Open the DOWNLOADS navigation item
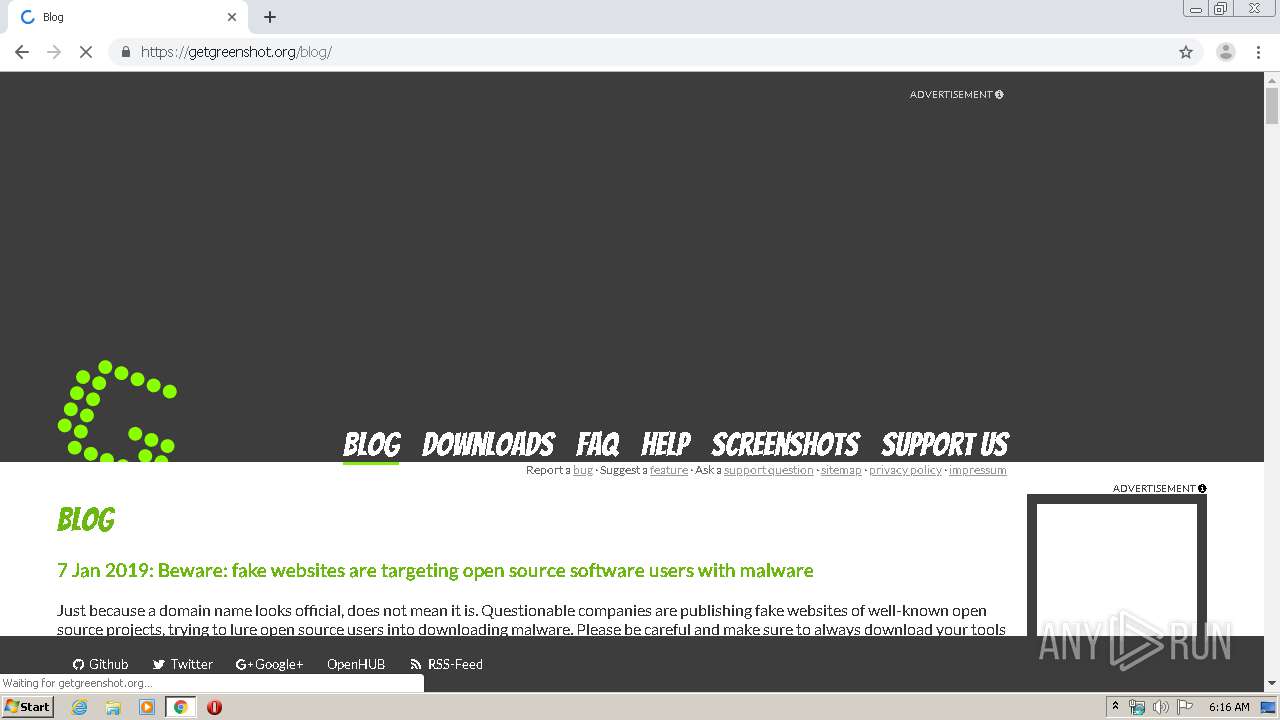This screenshot has width=1280, height=720. click(x=488, y=445)
